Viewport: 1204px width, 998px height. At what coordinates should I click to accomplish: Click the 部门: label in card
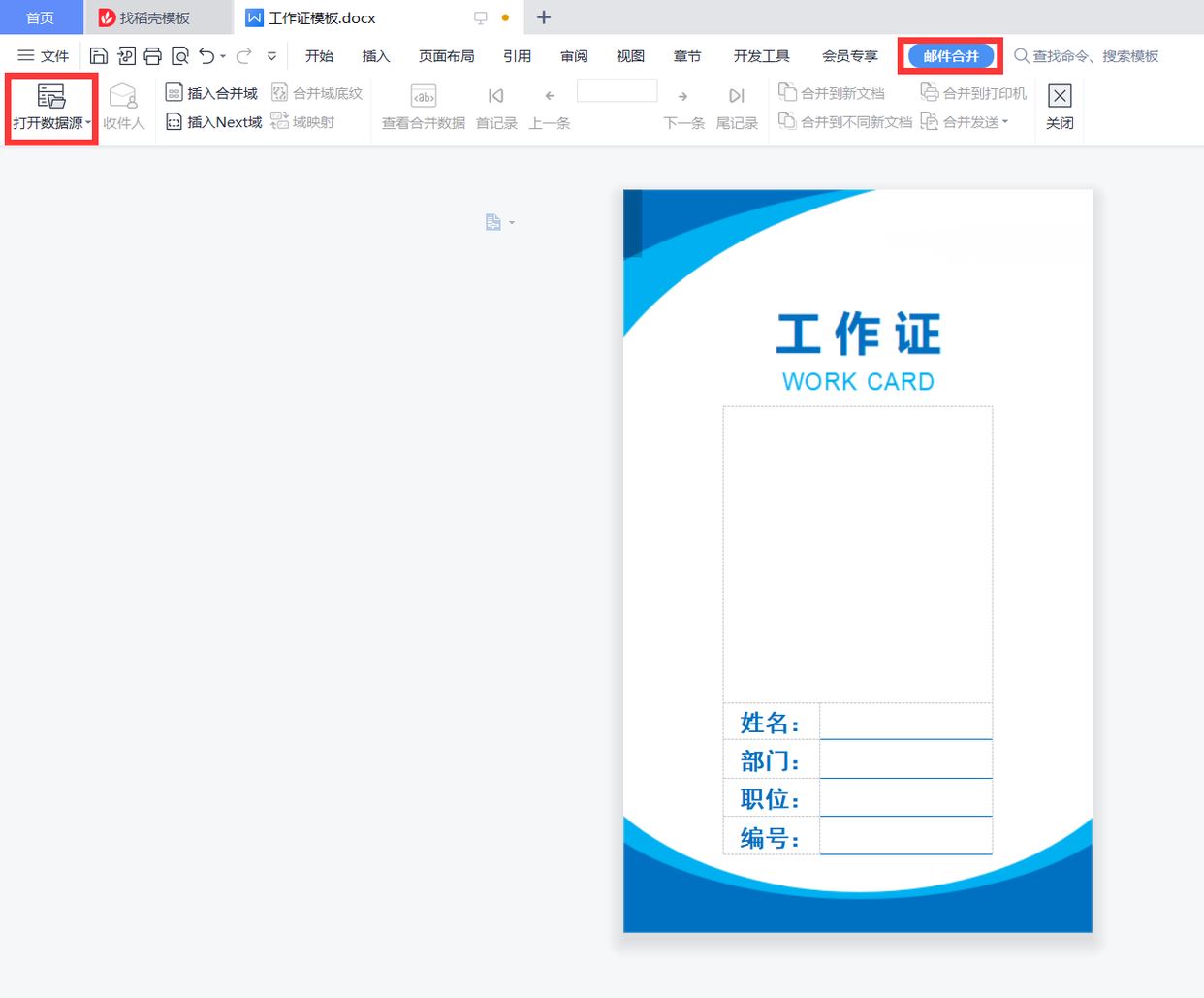coord(771,760)
